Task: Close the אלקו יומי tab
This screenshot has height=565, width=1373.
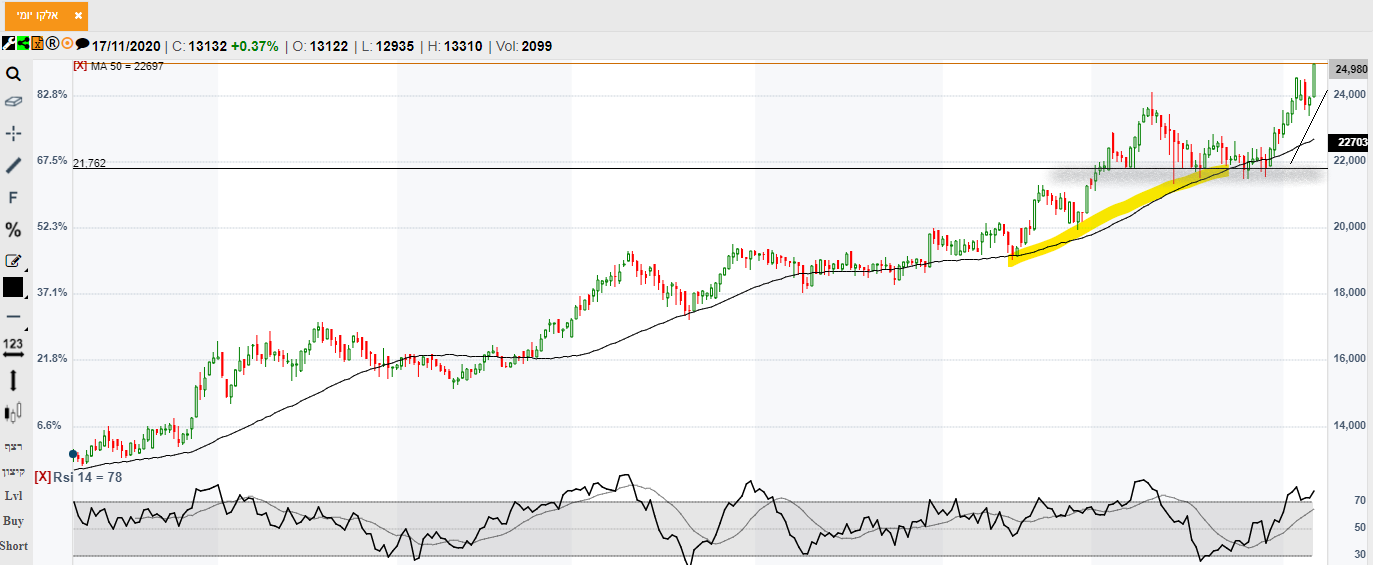Action: (x=78, y=15)
